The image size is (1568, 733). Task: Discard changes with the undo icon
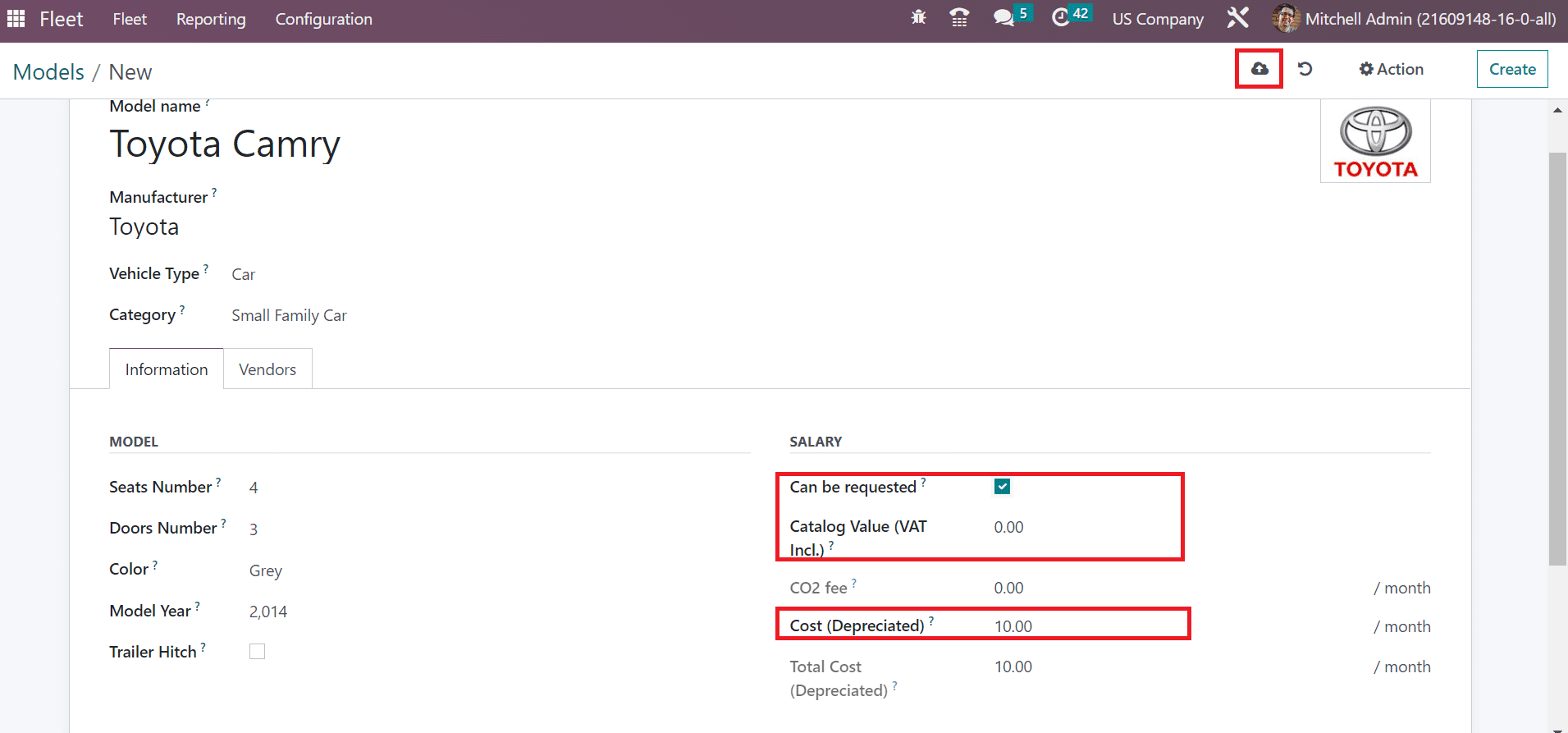(1305, 69)
